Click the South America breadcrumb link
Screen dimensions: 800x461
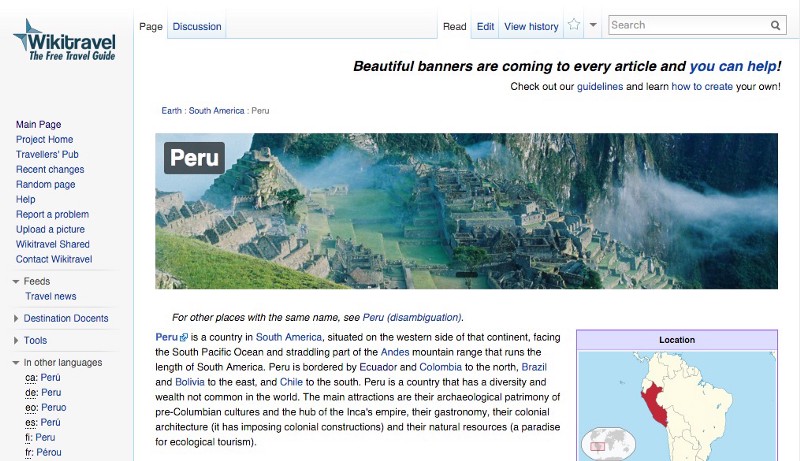[x=216, y=111]
